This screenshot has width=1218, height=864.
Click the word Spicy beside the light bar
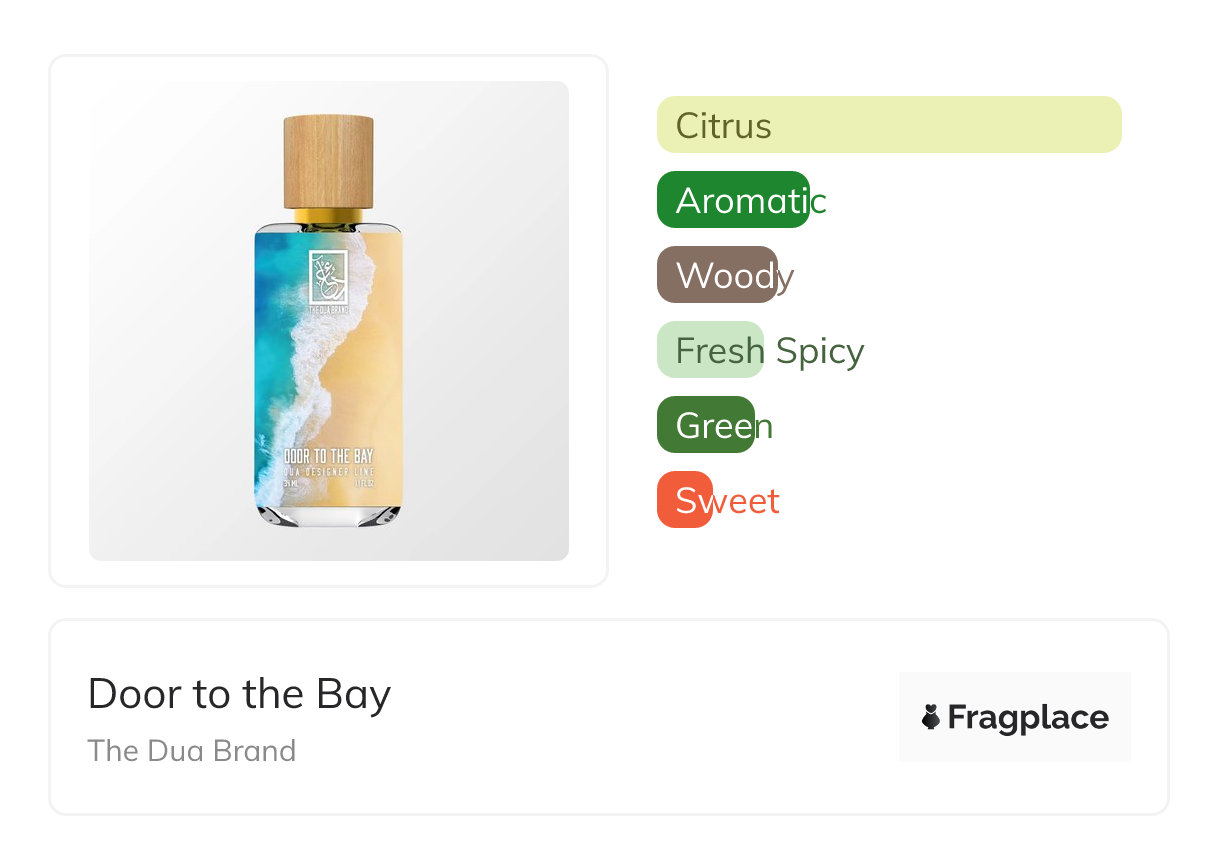coord(820,352)
